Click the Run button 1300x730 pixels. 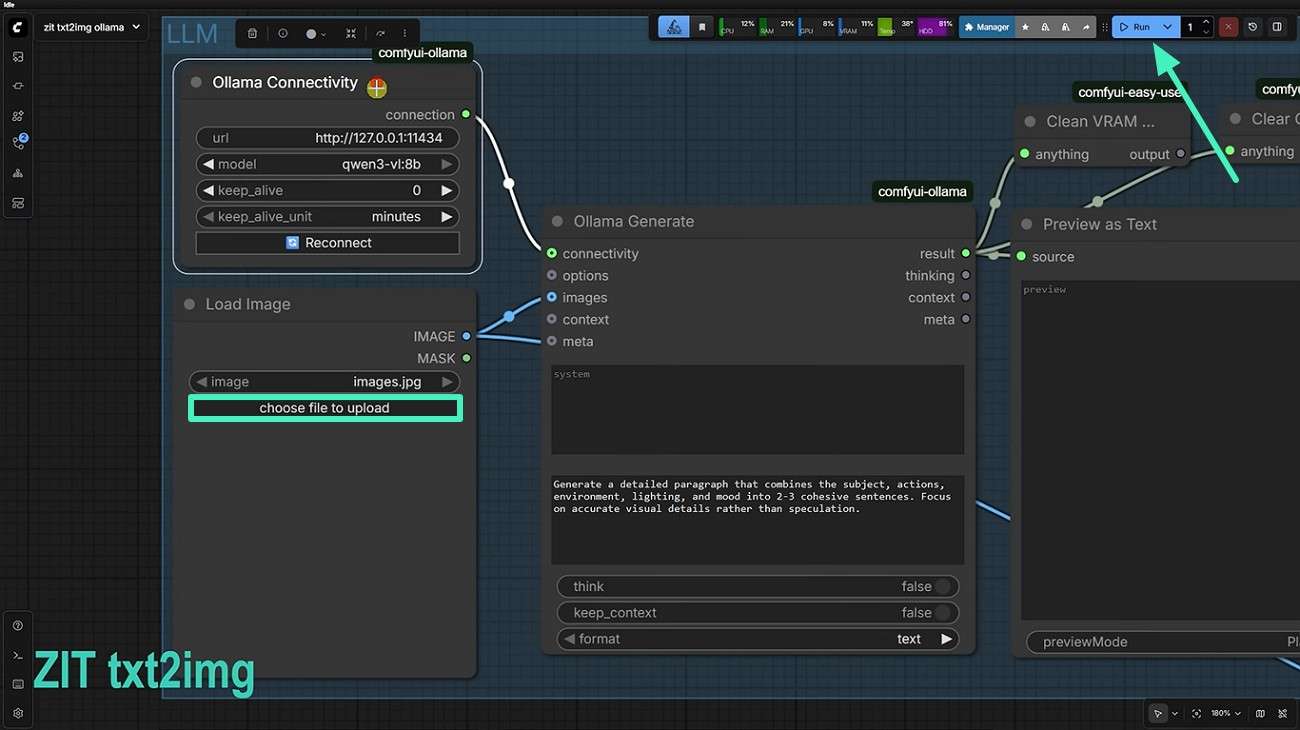tap(1136, 27)
